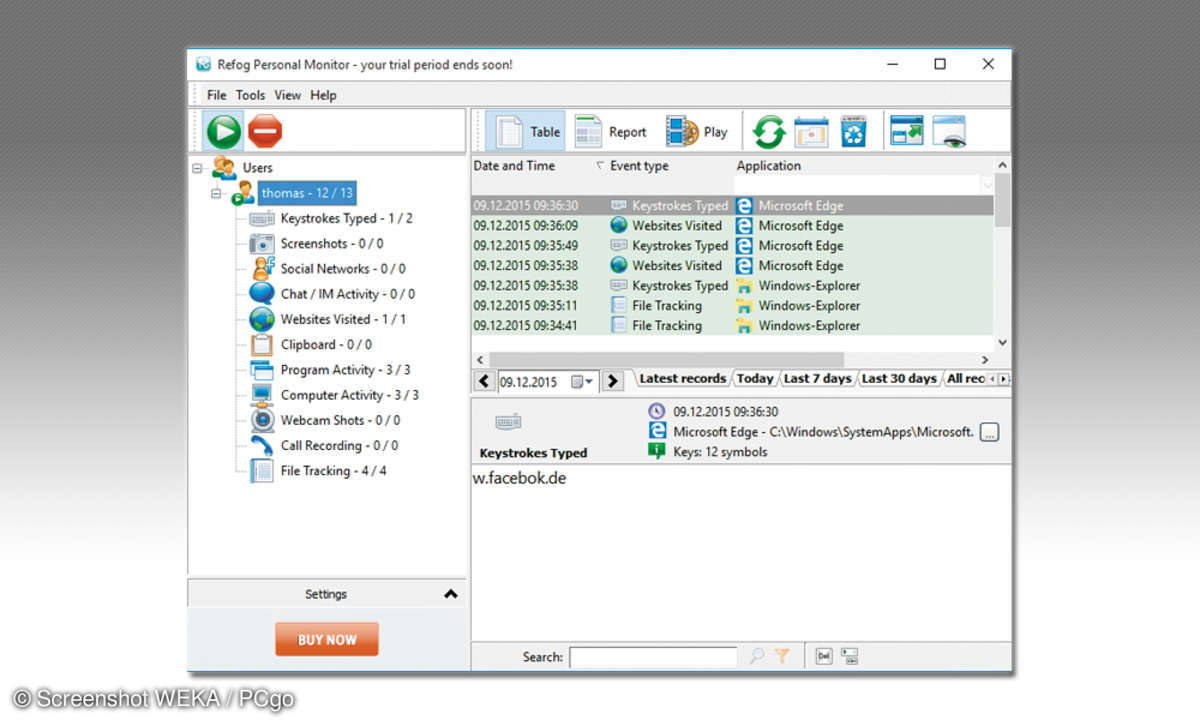Open the calendar toolbar icon
This screenshot has height=720, width=1200.
[811, 131]
